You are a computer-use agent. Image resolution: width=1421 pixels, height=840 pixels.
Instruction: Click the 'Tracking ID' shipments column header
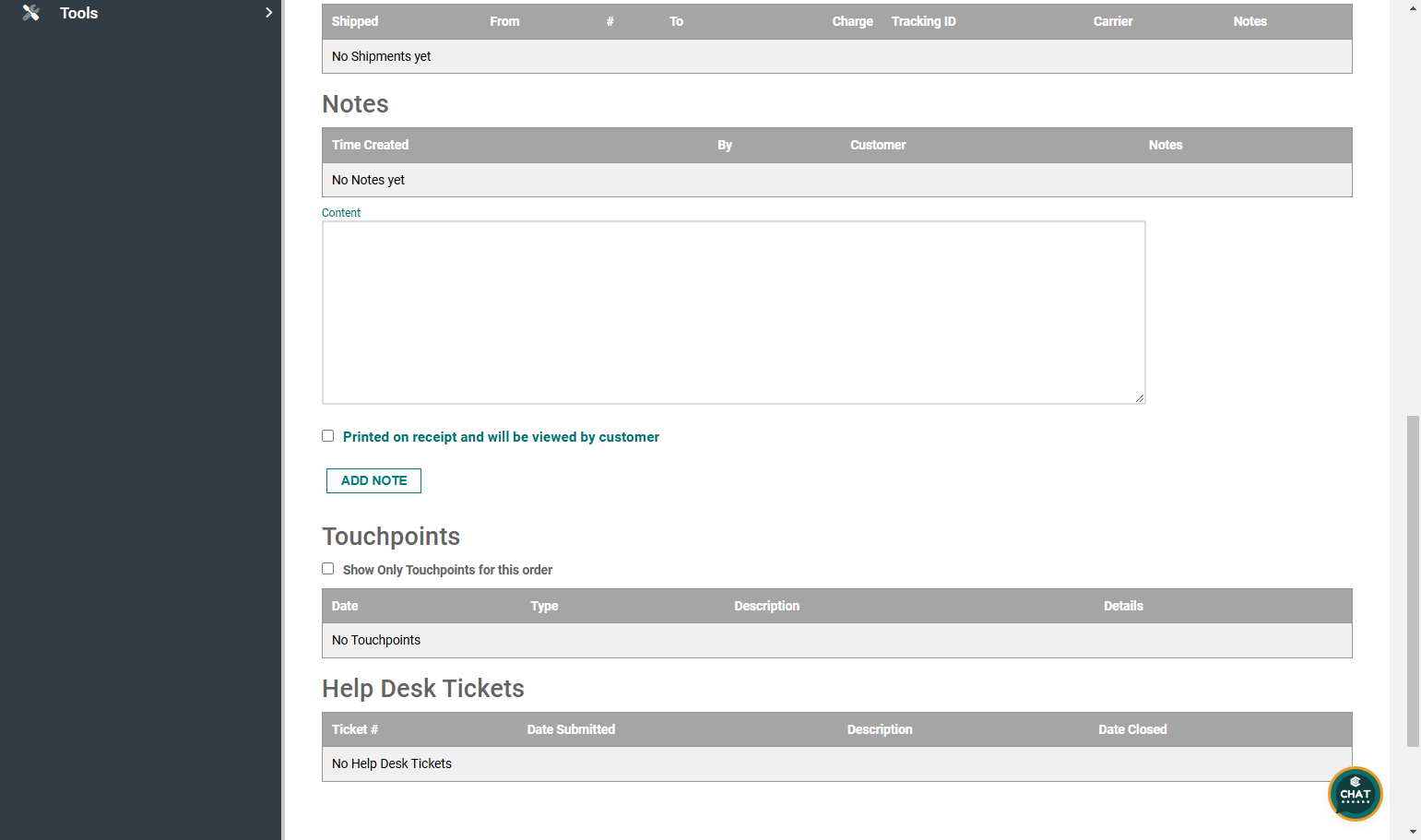click(923, 21)
